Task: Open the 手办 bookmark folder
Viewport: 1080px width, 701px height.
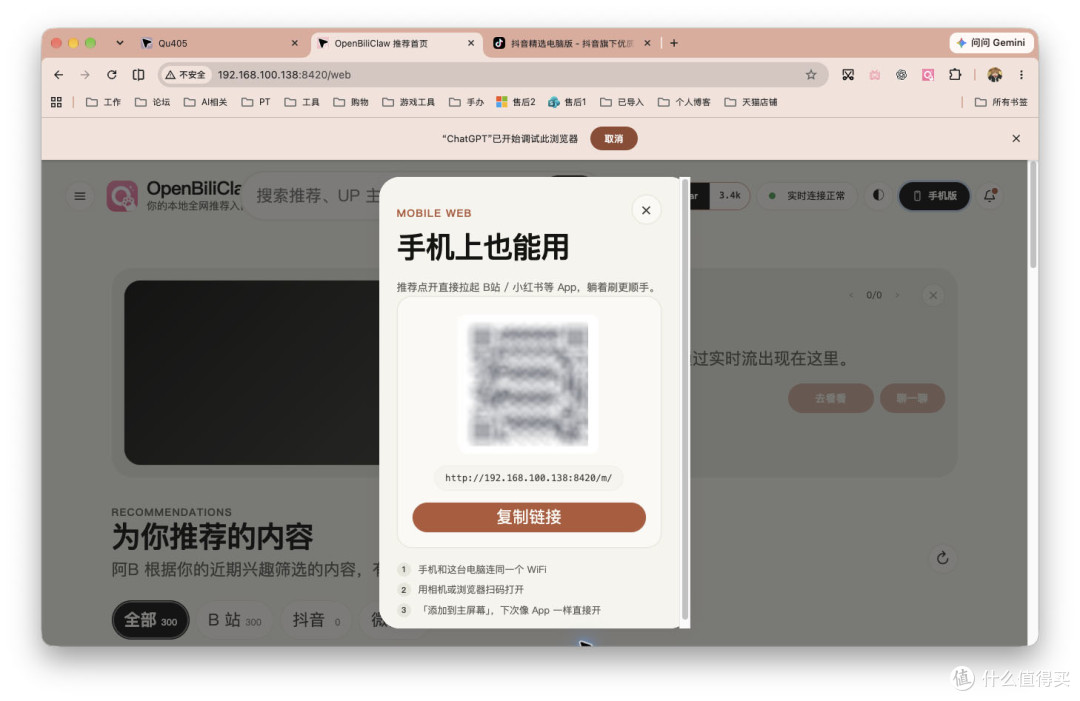Action: click(466, 102)
